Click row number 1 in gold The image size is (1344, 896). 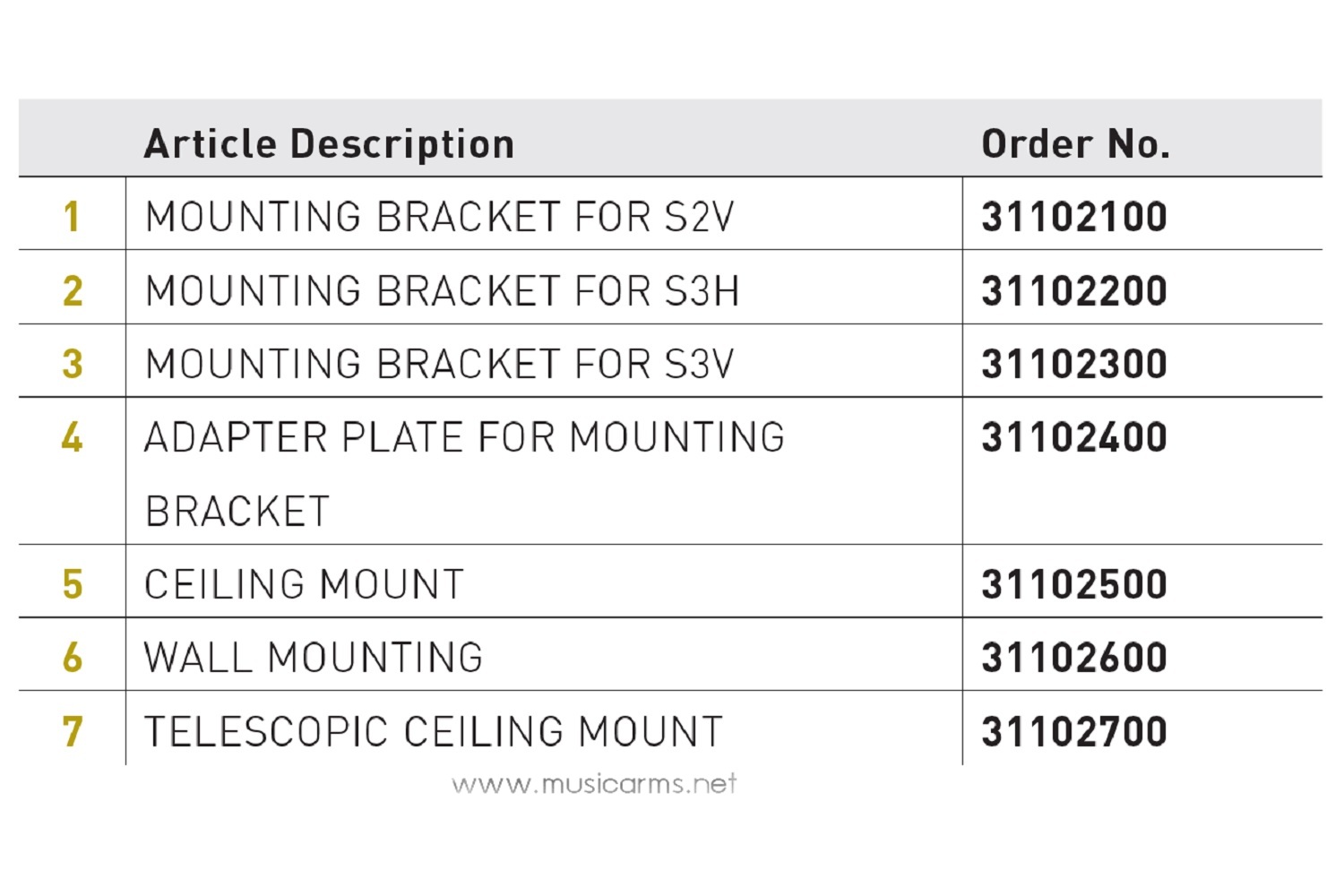click(72, 217)
